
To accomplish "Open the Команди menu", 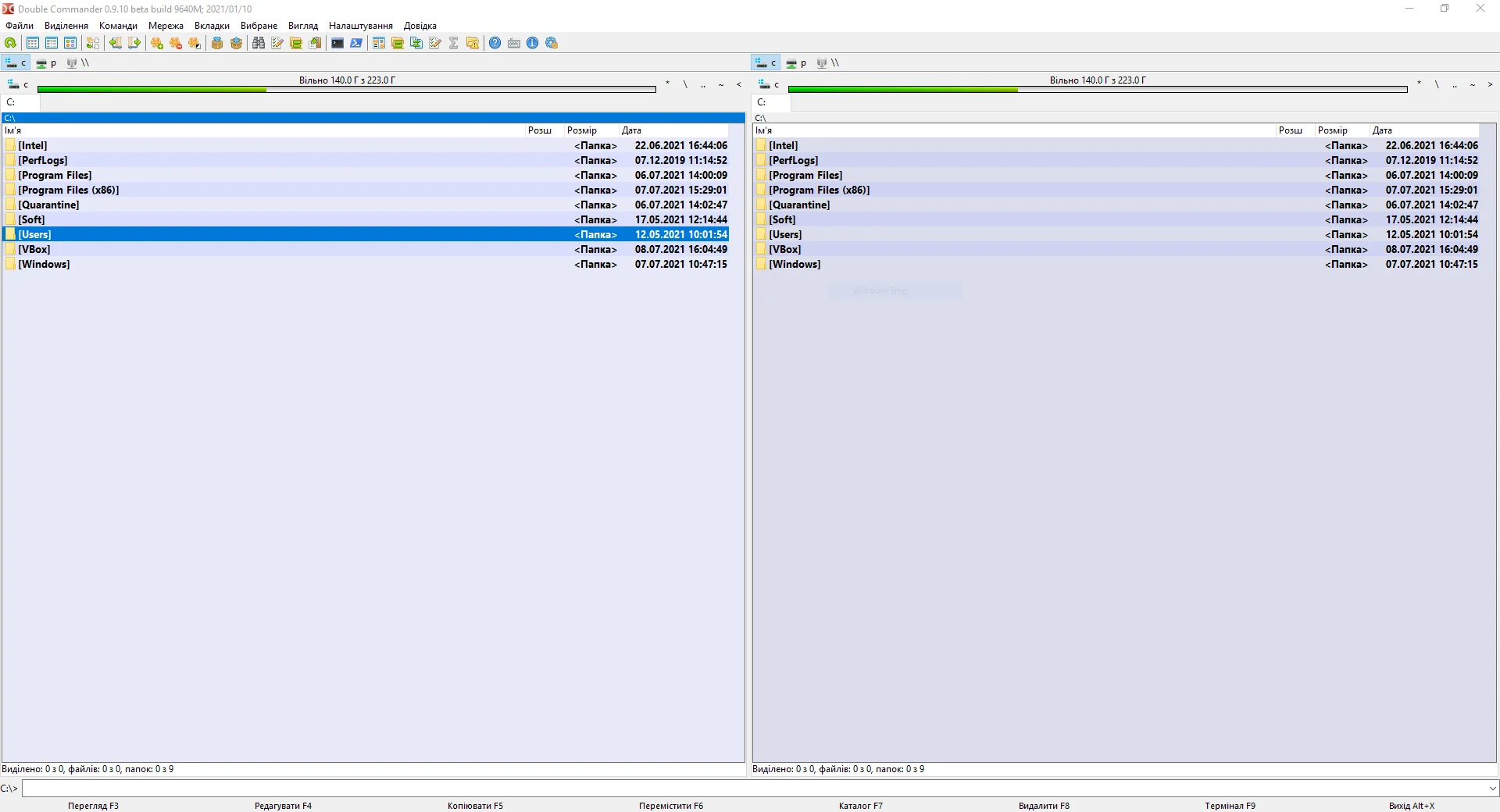I will [x=118, y=26].
